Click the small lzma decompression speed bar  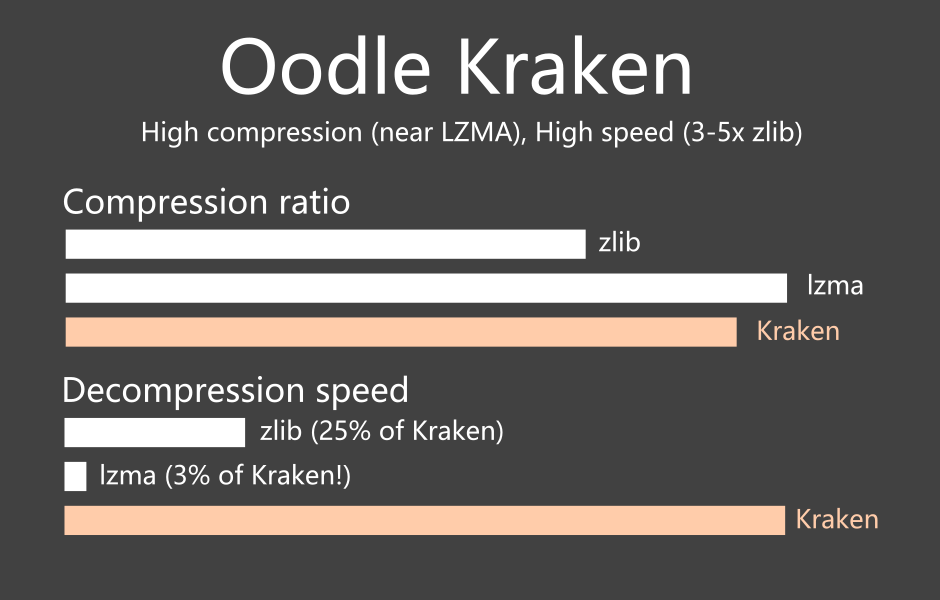76,477
